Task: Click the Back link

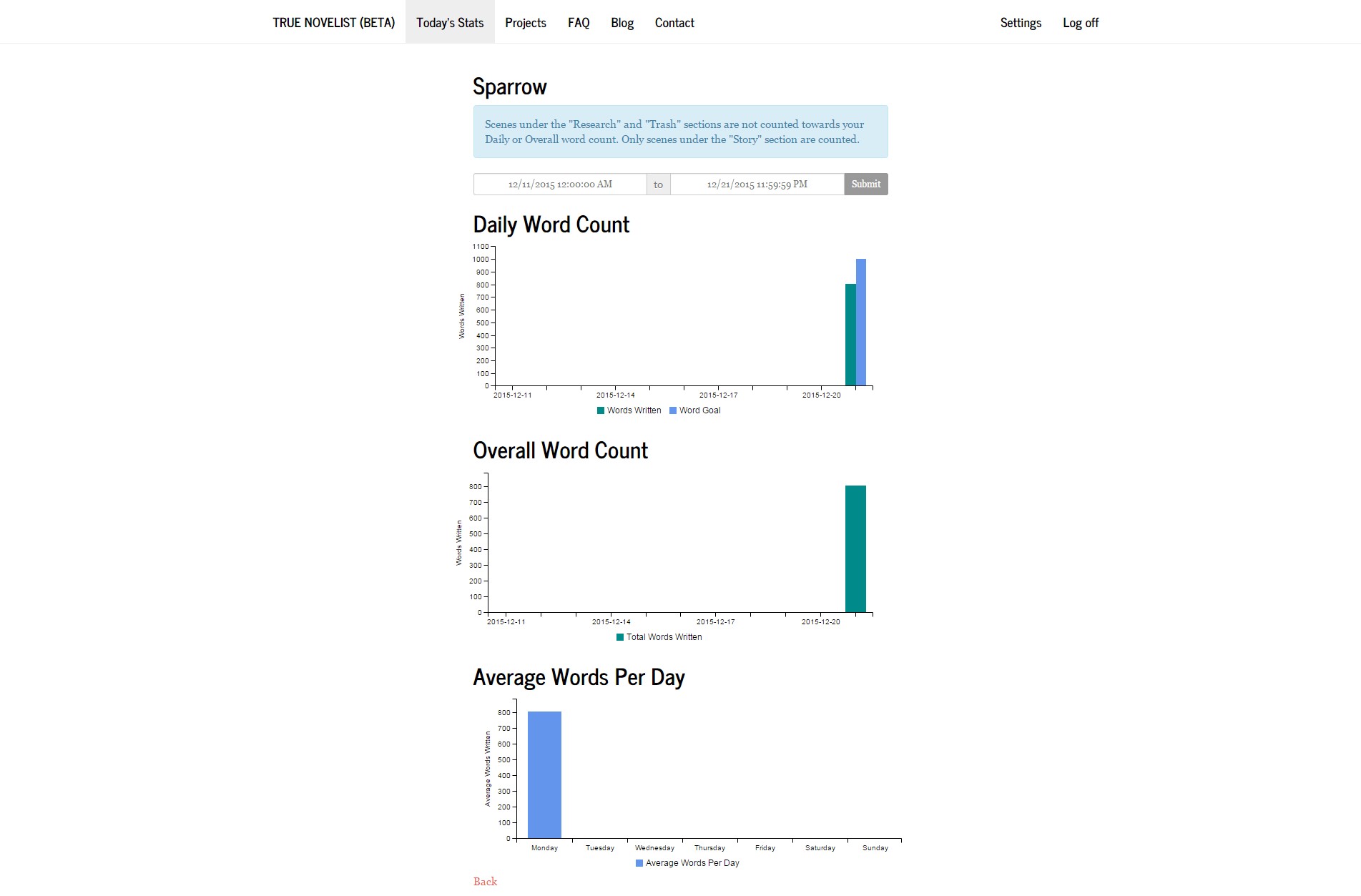Action: click(x=485, y=882)
